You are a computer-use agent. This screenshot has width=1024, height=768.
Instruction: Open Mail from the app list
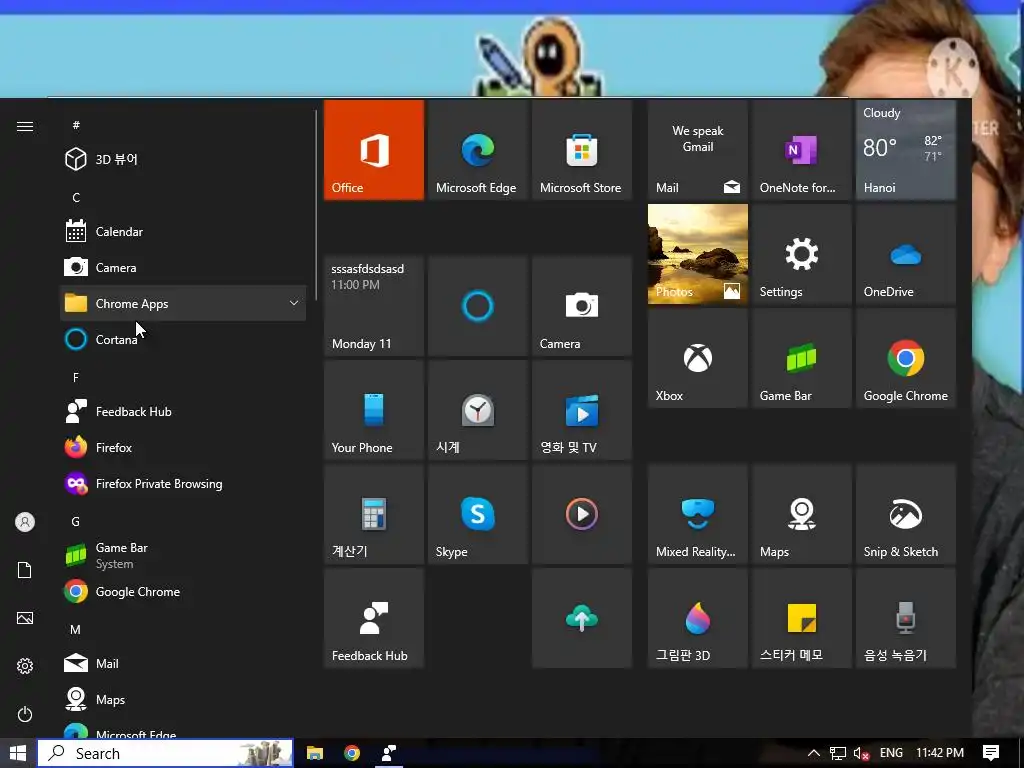pos(183,664)
